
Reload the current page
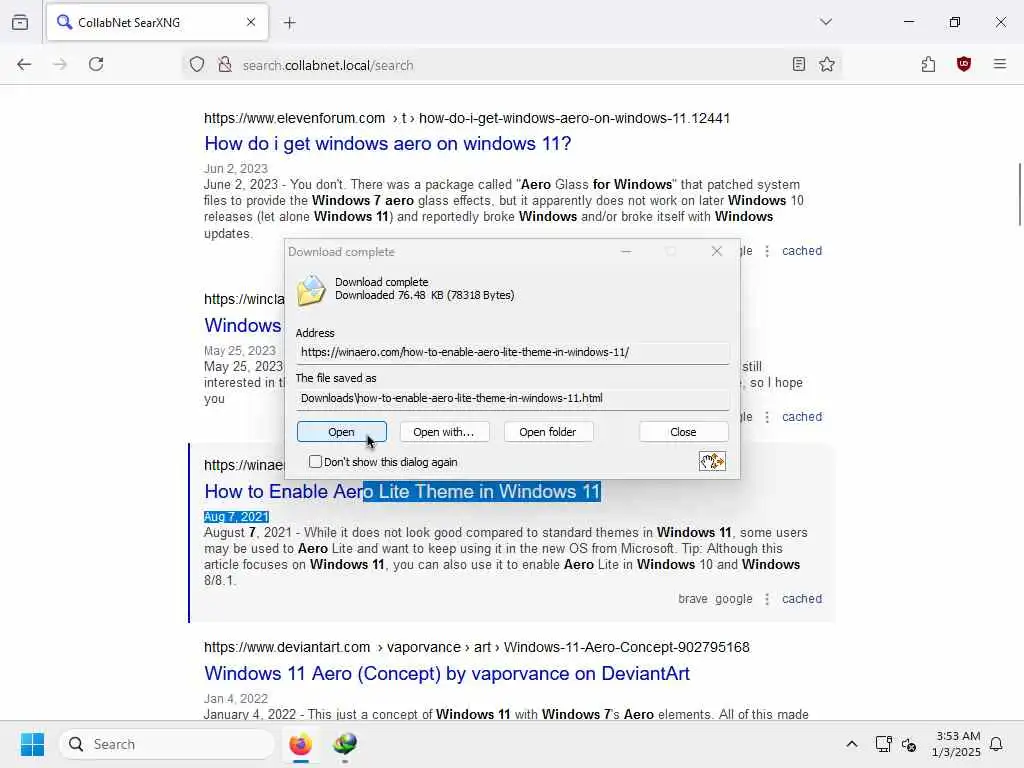pos(96,64)
